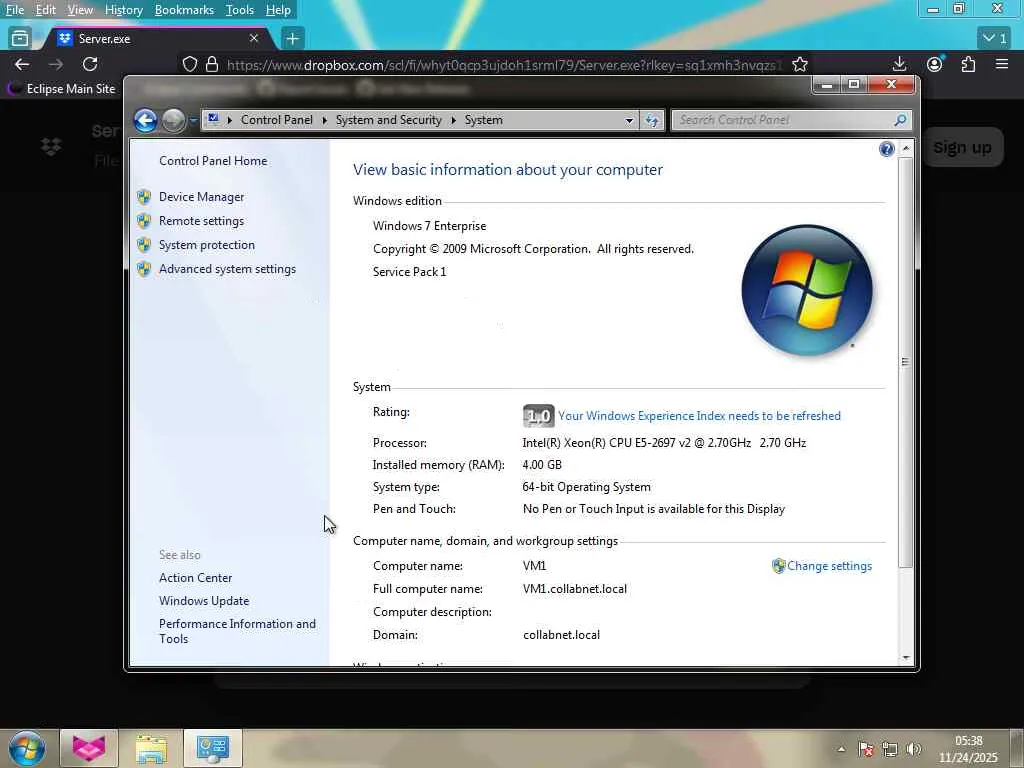The width and height of the screenshot is (1024, 768).
Task: Click the vertical scrollbar thumb in System window
Action: click(x=905, y=362)
